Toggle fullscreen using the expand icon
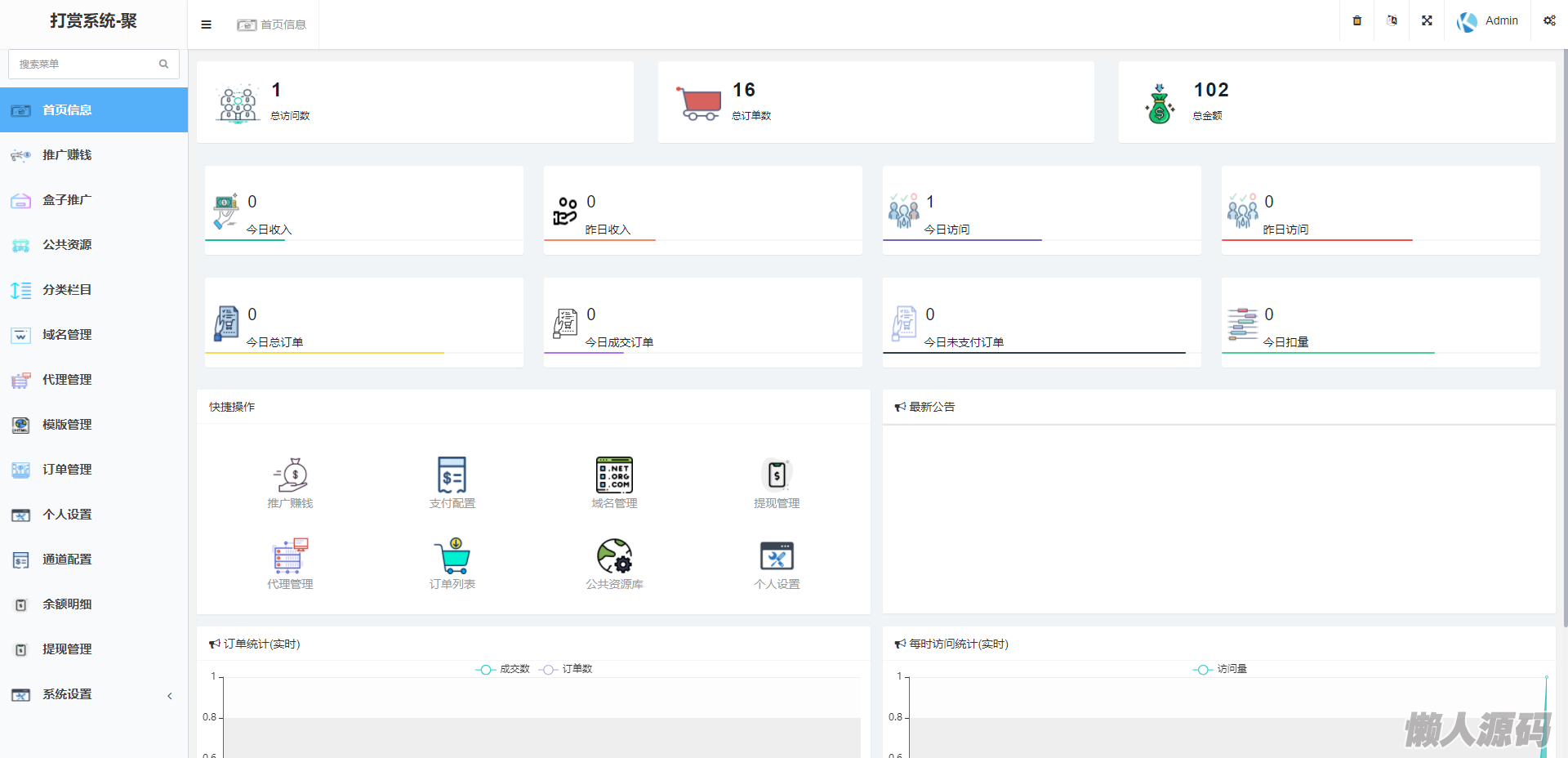The width and height of the screenshot is (1568, 758). pos(1427,21)
